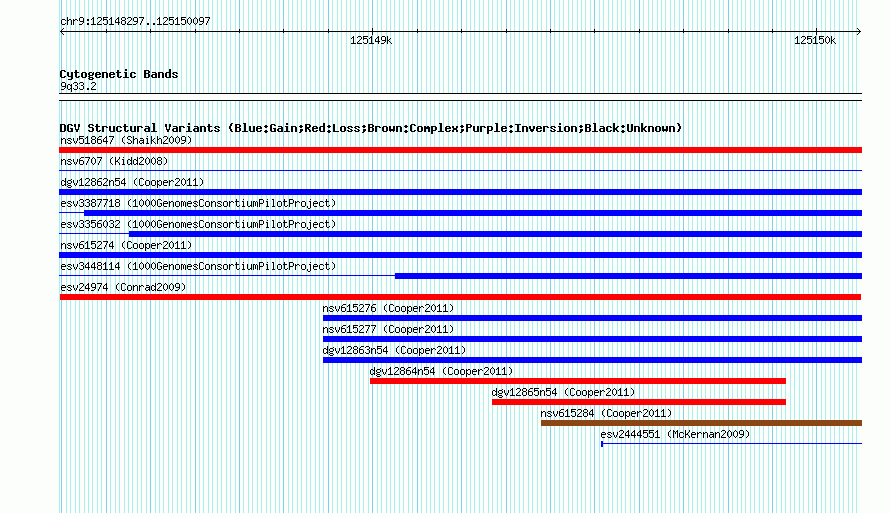This screenshot has width=890, height=513.
Task: Open the dgv12863n54 (Cooper2011) label
Action: coord(394,350)
